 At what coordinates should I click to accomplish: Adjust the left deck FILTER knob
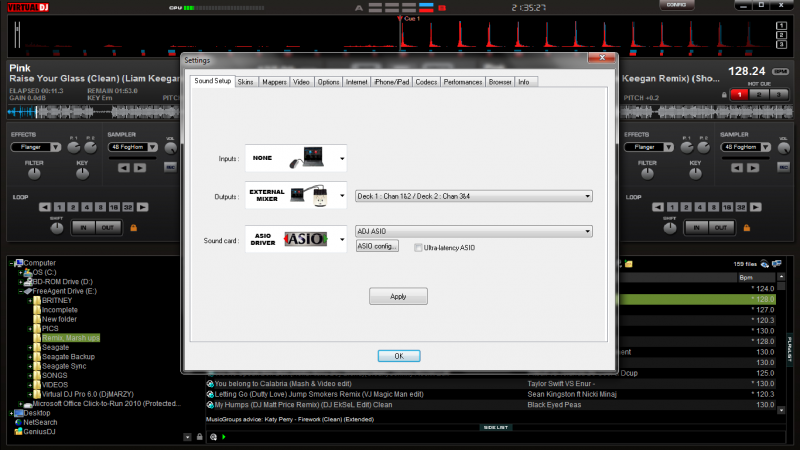tap(34, 173)
